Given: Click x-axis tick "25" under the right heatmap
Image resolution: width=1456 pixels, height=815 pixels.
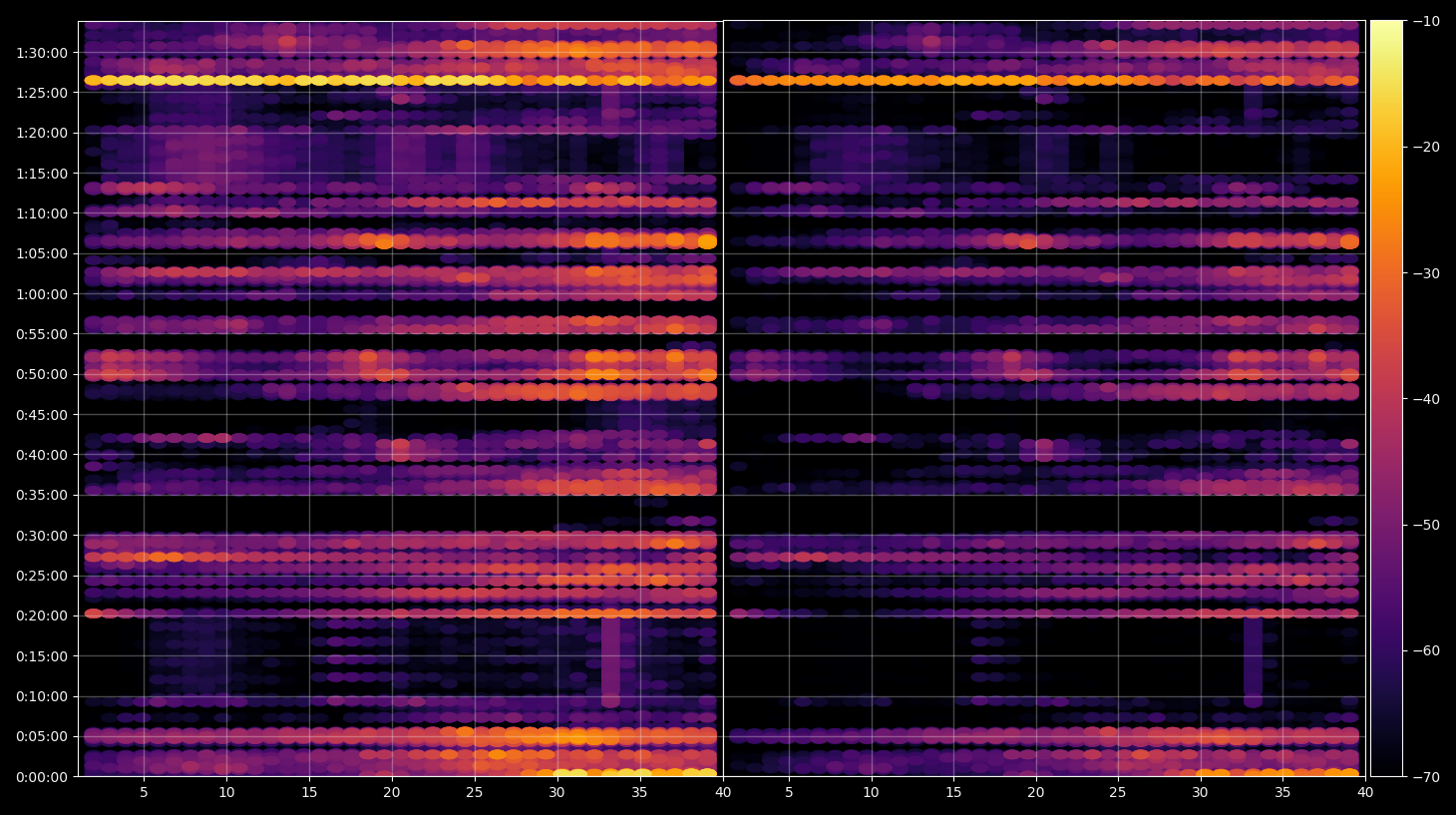Looking at the screenshot, I should point(1118,793).
